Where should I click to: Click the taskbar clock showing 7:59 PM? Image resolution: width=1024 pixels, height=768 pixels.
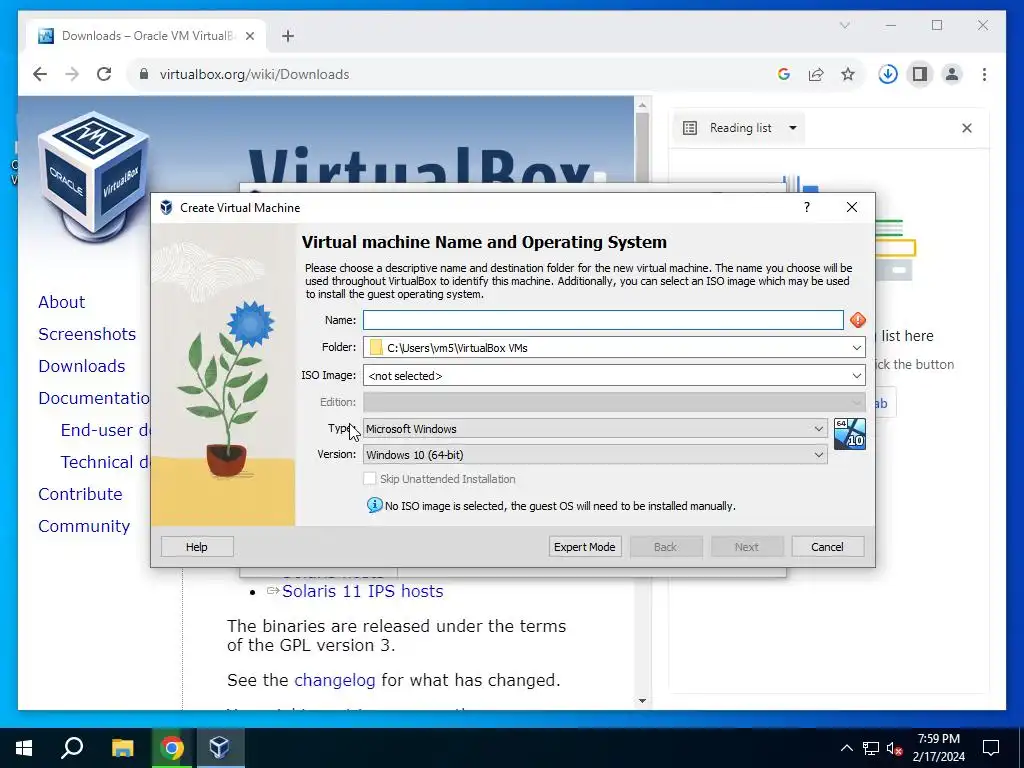[938, 748]
